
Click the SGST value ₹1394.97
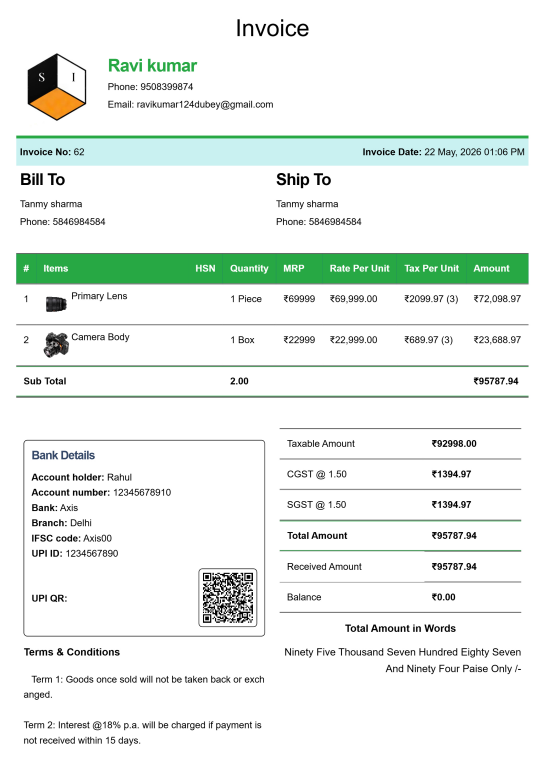pyautogui.click(x=451, y=505)
